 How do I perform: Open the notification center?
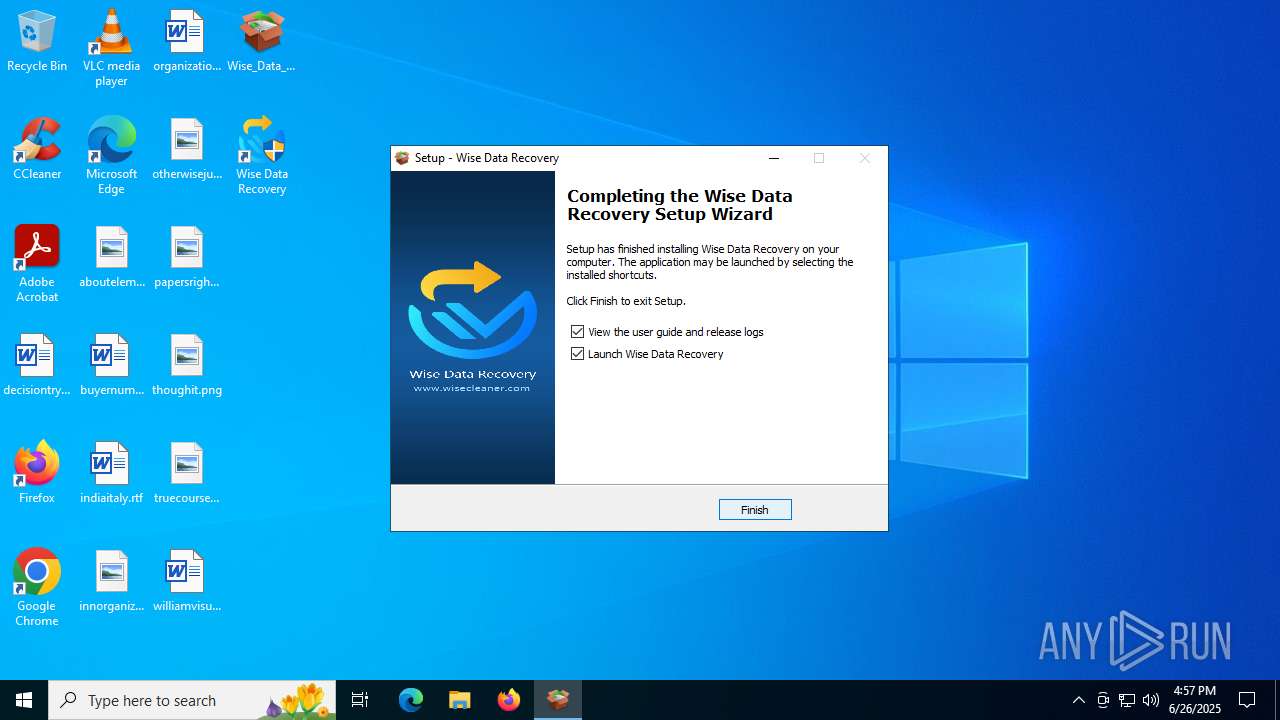[1247, 700]
